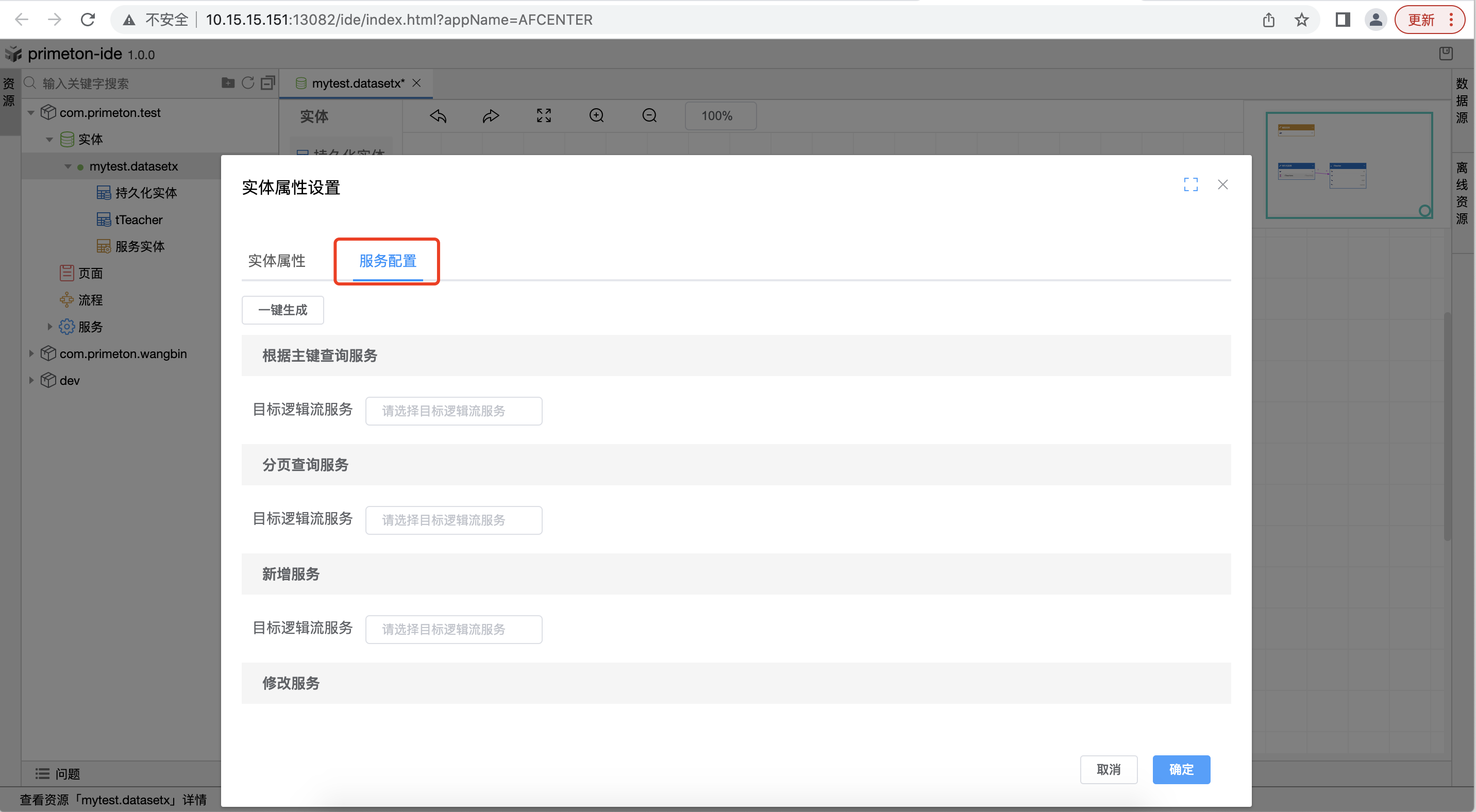This screenshot has width=1476, height=812.
Task: Select 服务实体 in the tree
Action: (x=139, y=247)
